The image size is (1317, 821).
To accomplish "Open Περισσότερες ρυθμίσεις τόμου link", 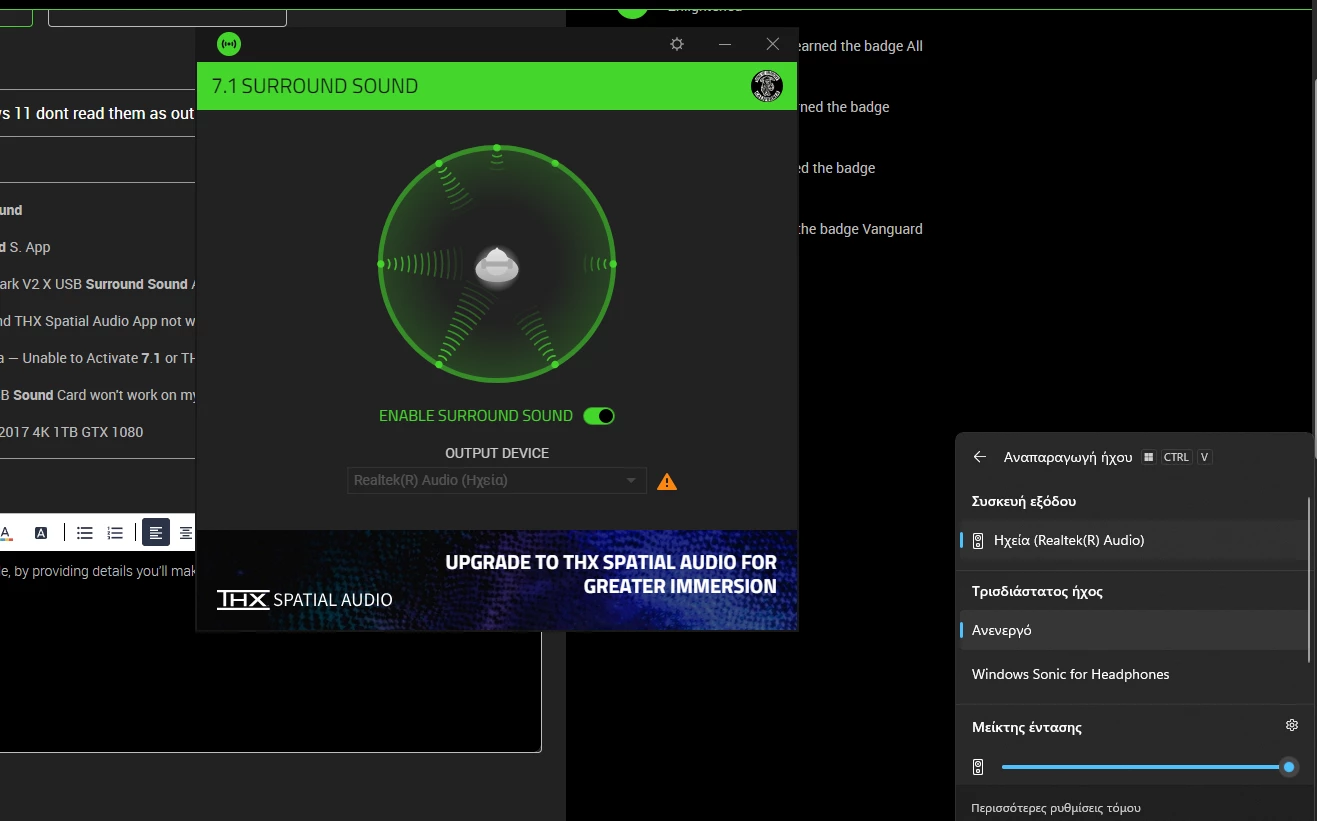I will pos(1056,808).
